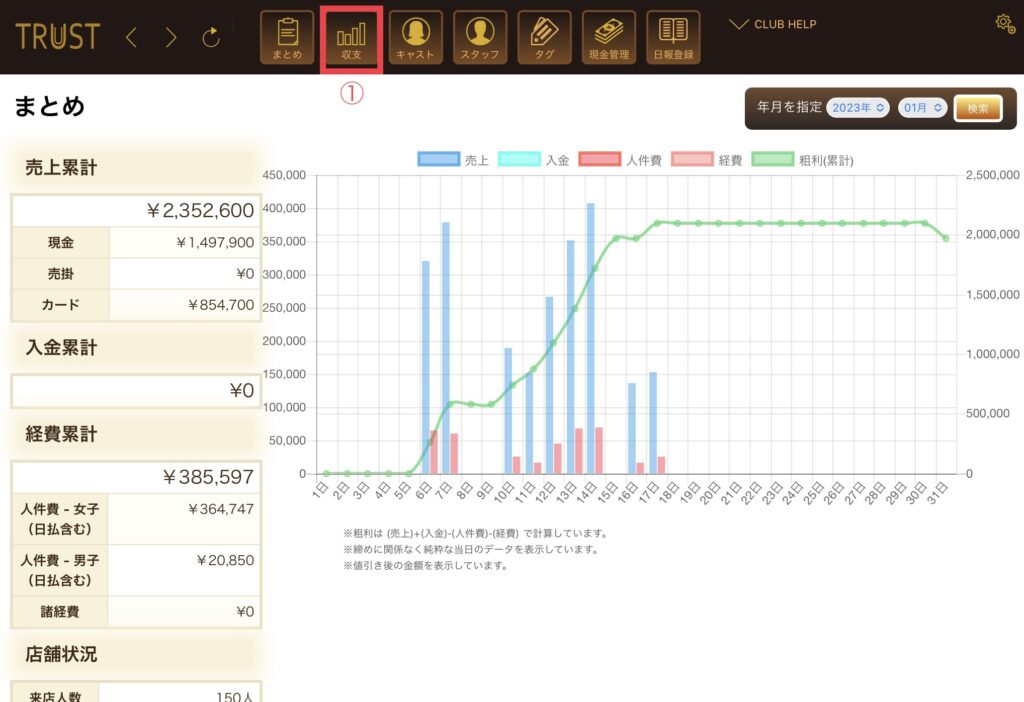
Task: Open the 収支 bar chart icon
Action: tap(351, 37)
